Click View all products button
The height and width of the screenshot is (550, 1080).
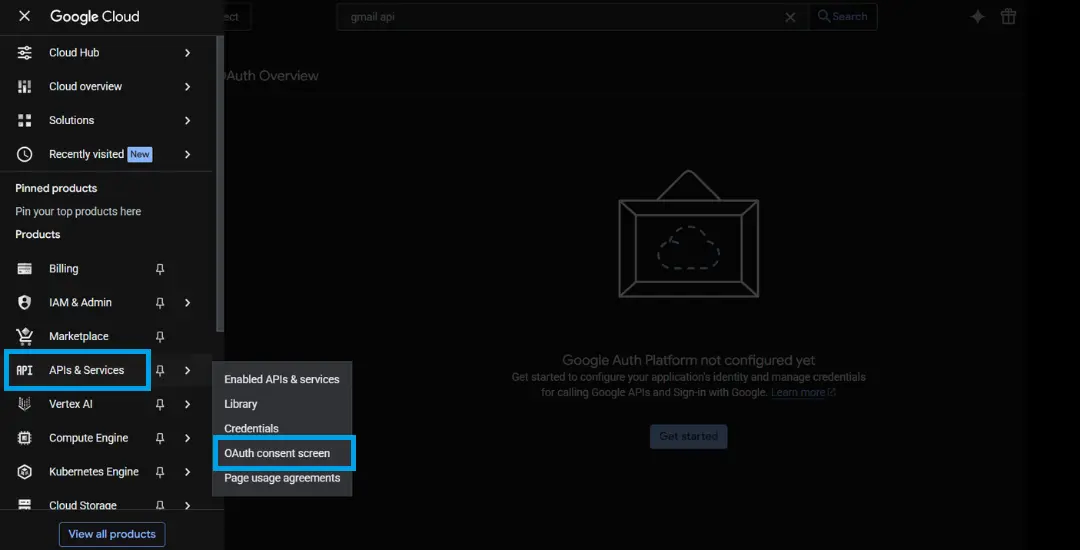point(112,534)
